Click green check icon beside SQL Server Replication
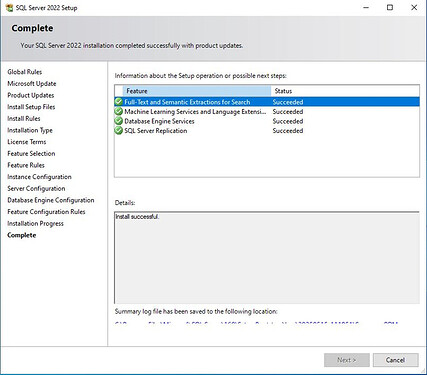The image size is (427, 375). click(x=119, y=131)
